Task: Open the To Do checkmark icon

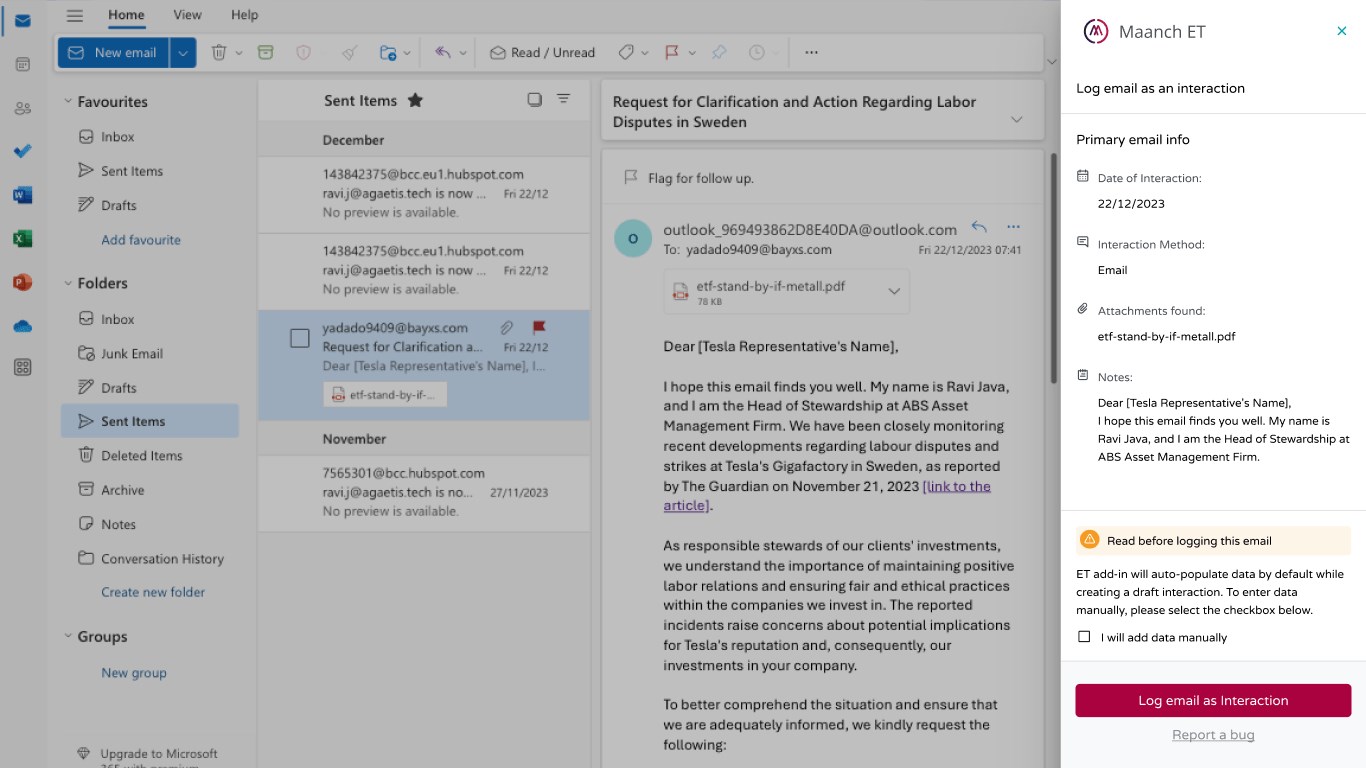Action: point(22,151)
